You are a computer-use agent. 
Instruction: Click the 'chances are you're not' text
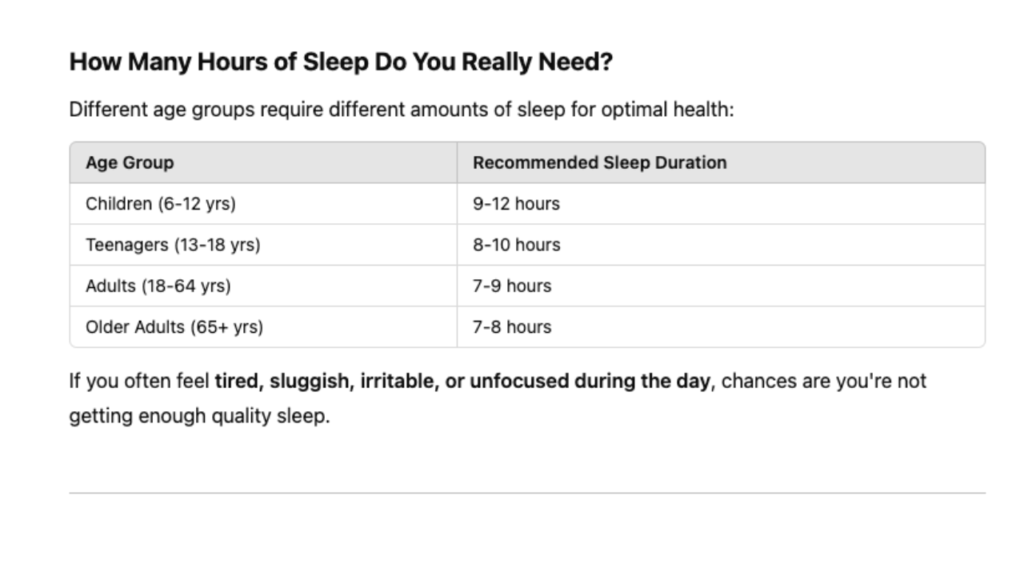click(x=824, y=381)
